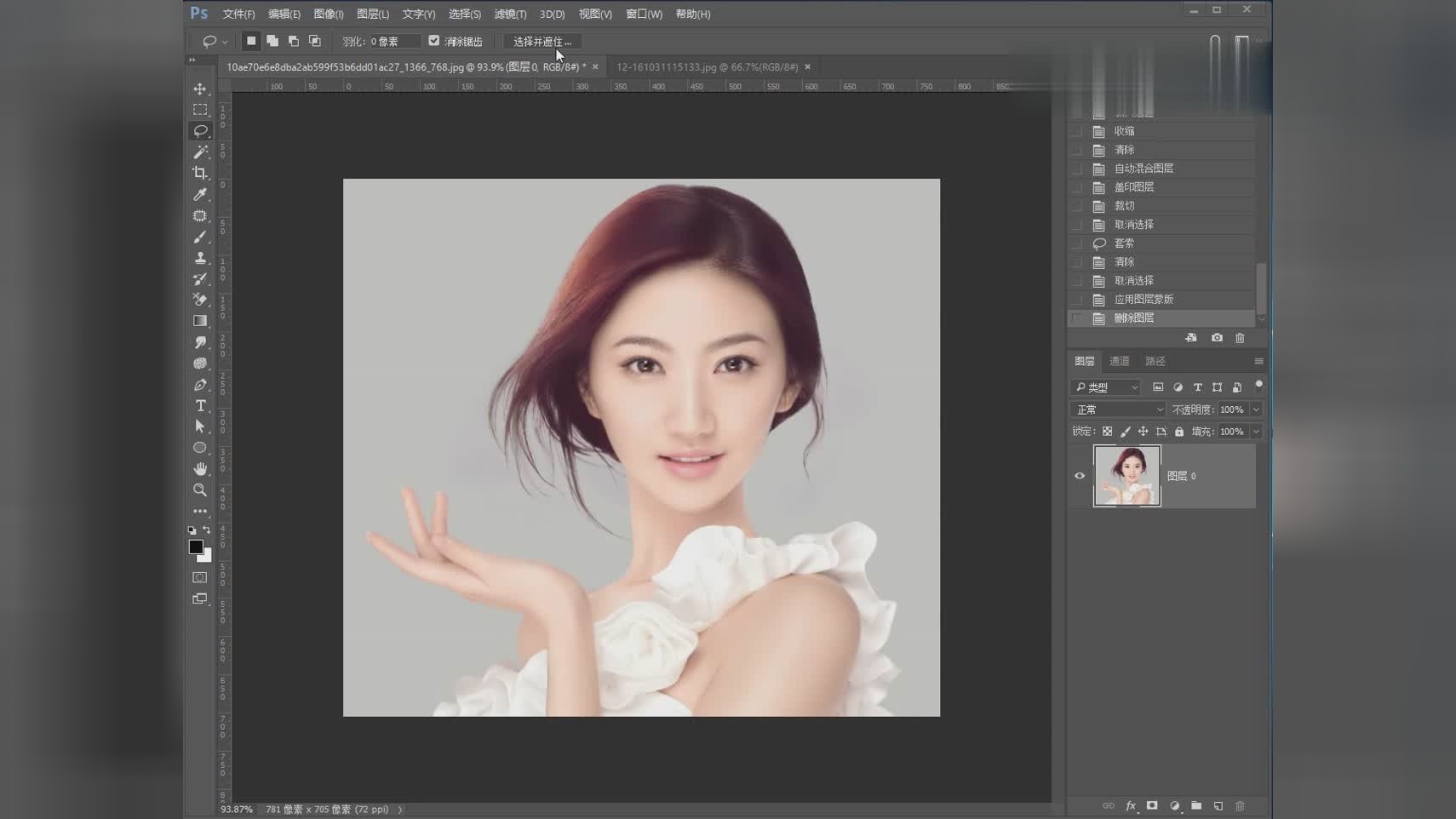Open the 正常 blend mode dropdown
Image resolution: width=1456 pixels, height=819 pixels.
[1119, 409]
